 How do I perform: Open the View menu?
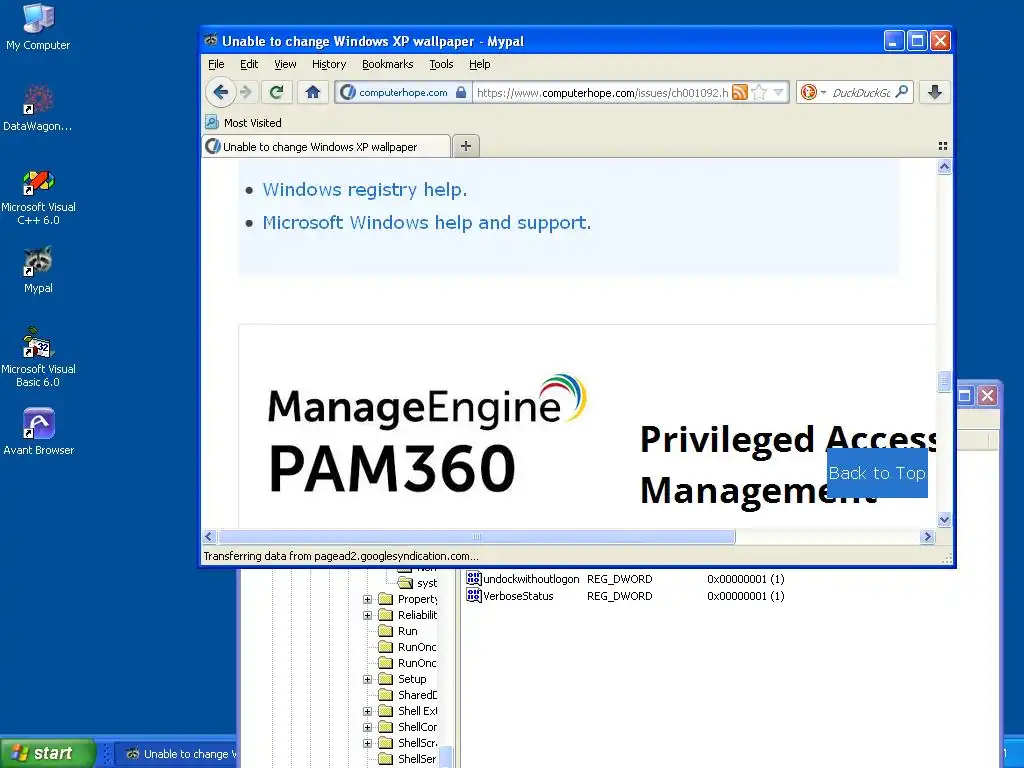point(285,64)
